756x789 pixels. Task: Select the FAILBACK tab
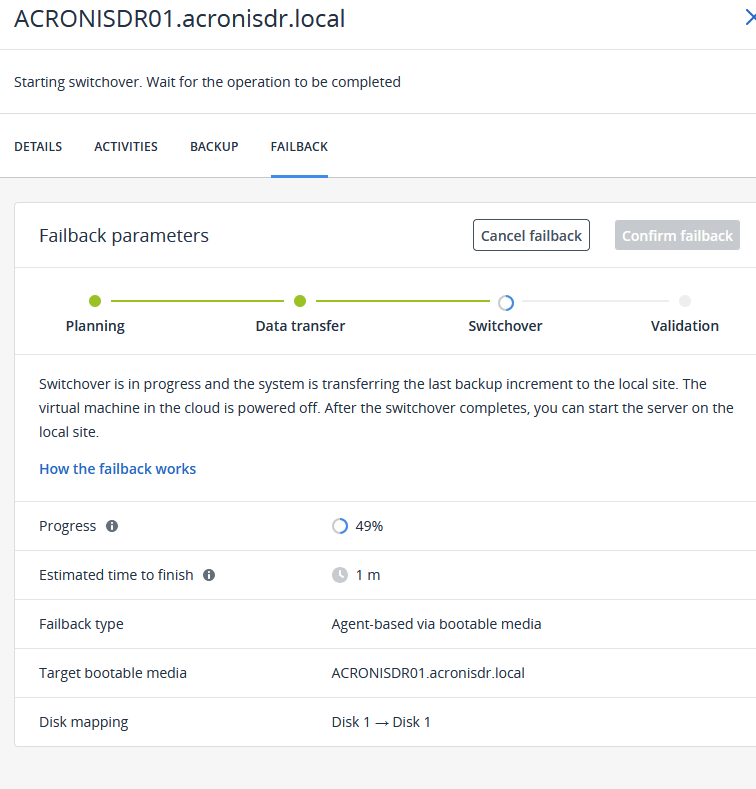(299, 146)
